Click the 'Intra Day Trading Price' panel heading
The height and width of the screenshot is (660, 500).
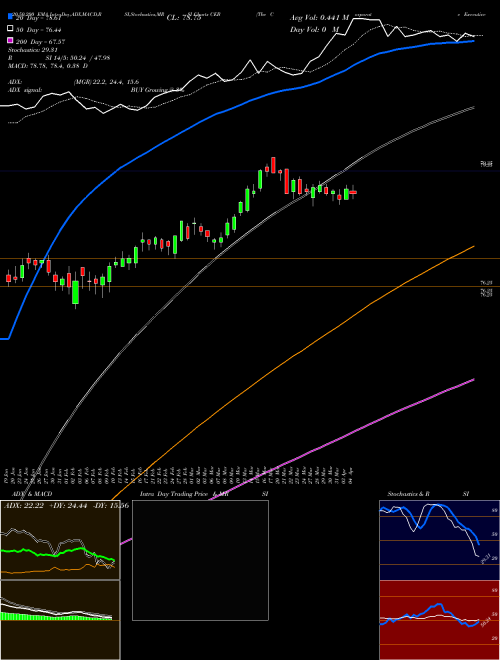[x=174, y=494]
